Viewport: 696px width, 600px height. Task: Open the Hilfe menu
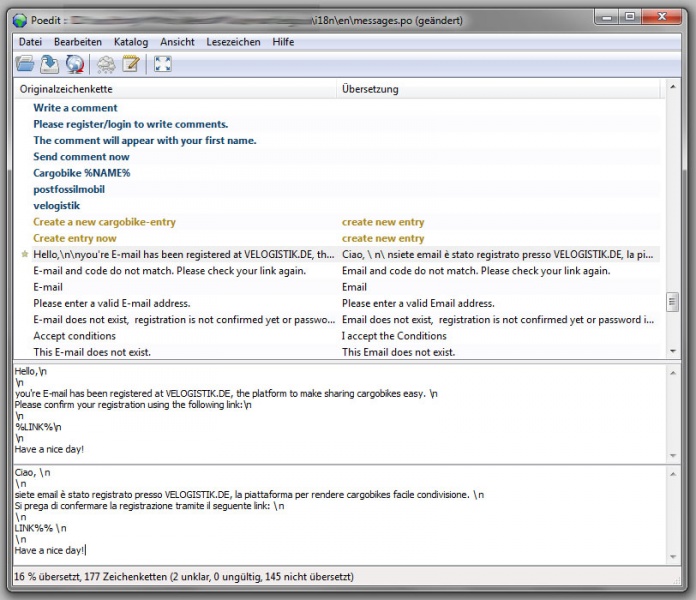[x=283, y=42]
